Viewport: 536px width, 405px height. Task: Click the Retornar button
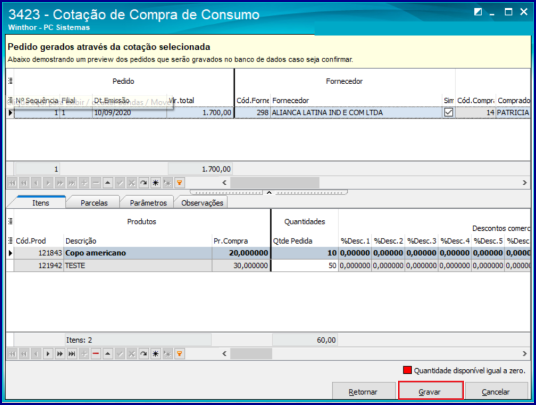(363, 391)
